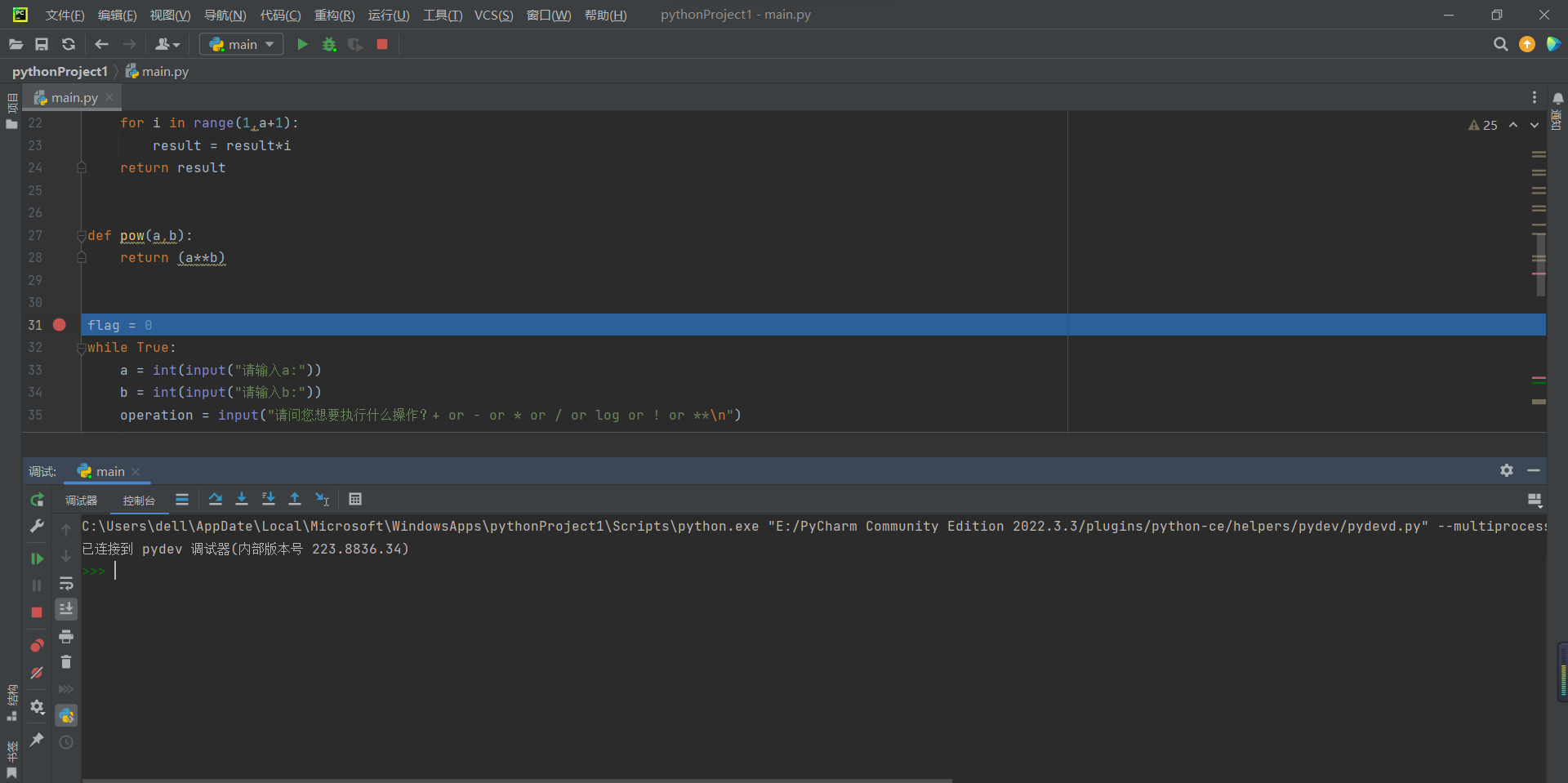1568x783 pixels.
Task: Open View Breakpoints double red circles icon
Action: (x=37, y=645)
